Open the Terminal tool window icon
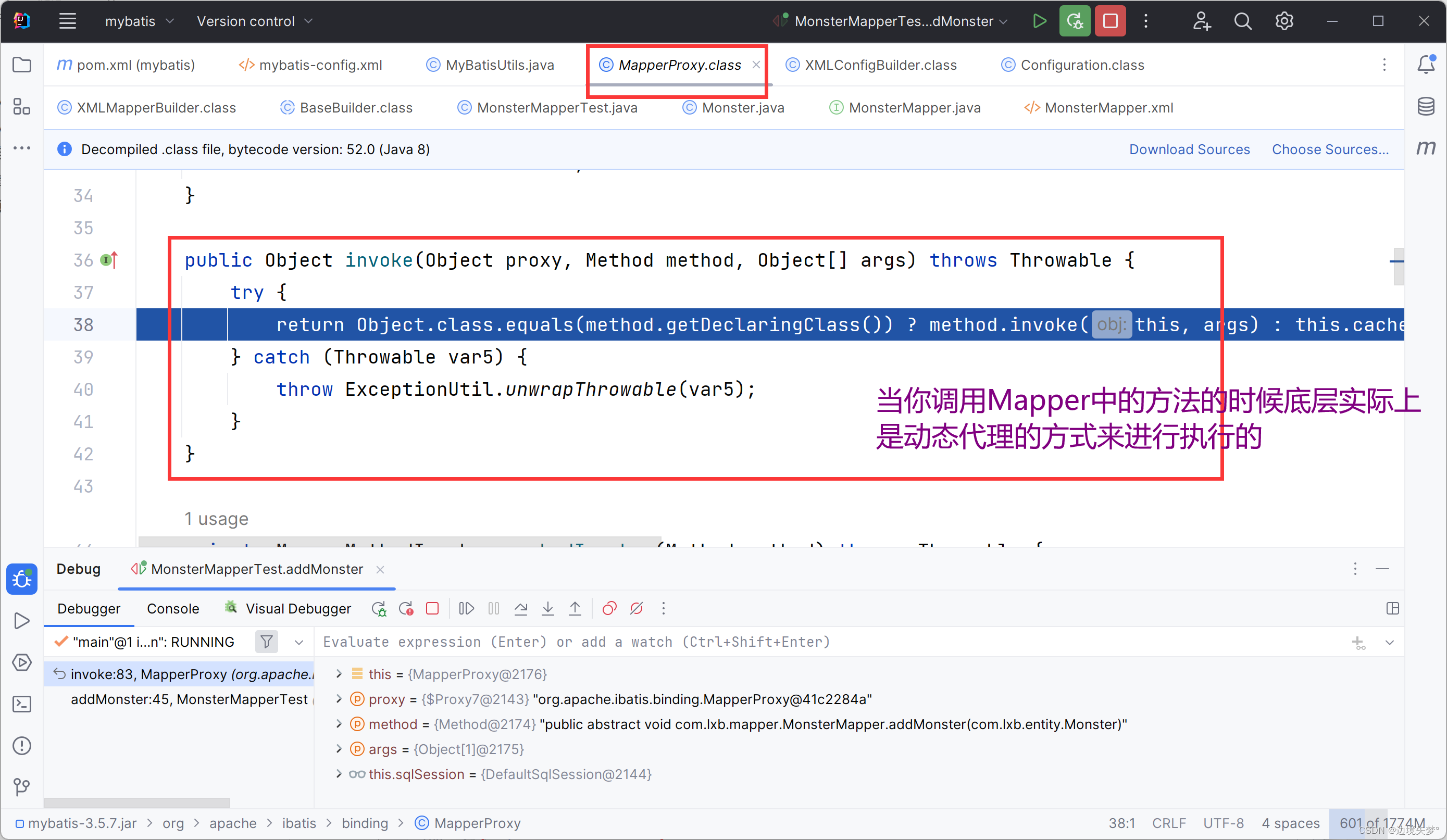This screenshot has height=840, width=1447. 22,704
